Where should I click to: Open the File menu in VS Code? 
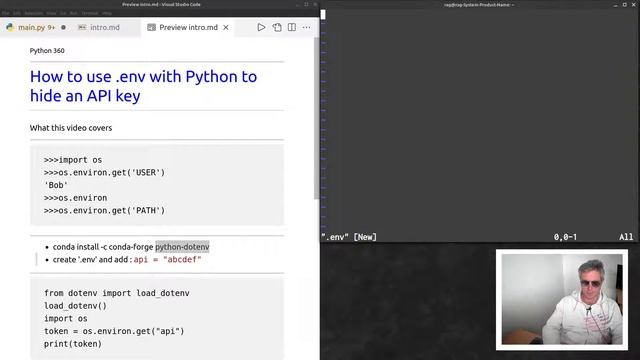5,13
